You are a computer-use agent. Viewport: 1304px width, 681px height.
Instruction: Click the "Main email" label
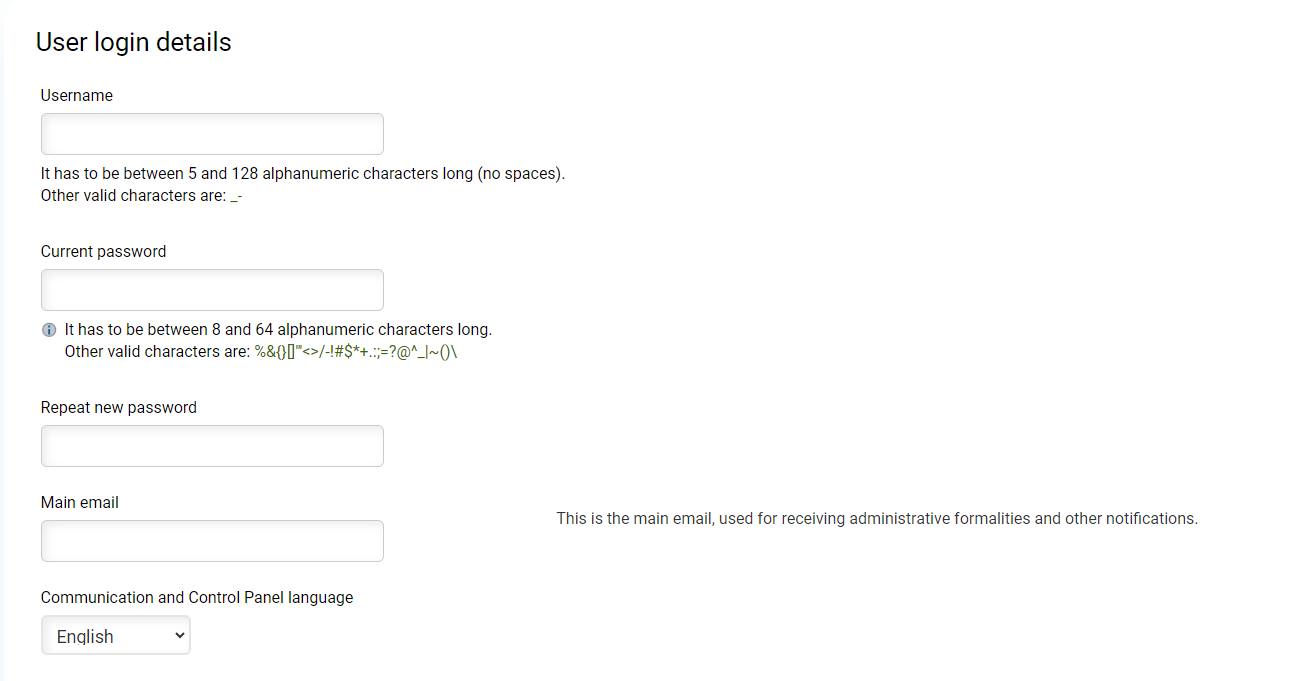coord(80,503)
